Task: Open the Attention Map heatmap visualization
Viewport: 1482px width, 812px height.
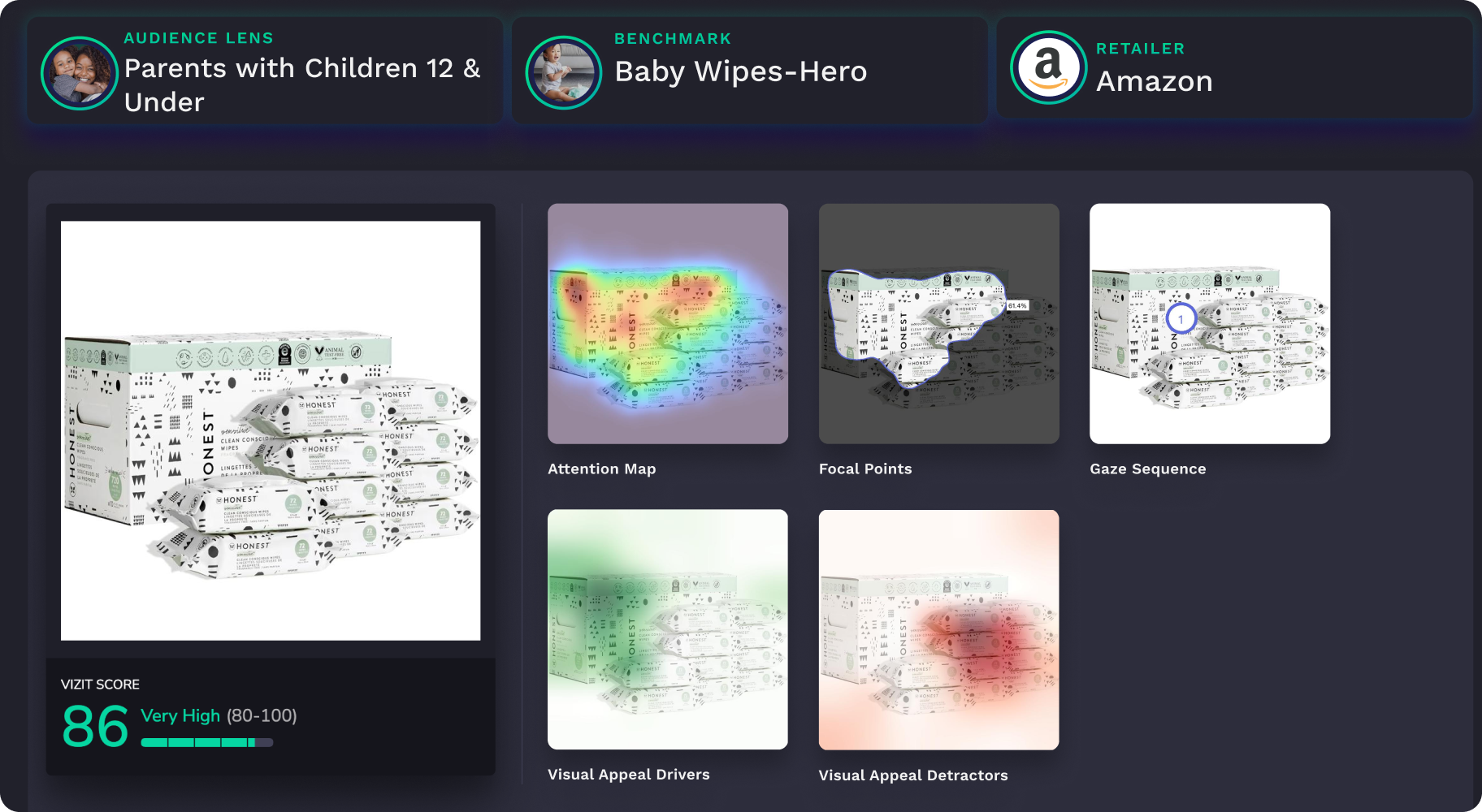Action: (x=668, y=322)
